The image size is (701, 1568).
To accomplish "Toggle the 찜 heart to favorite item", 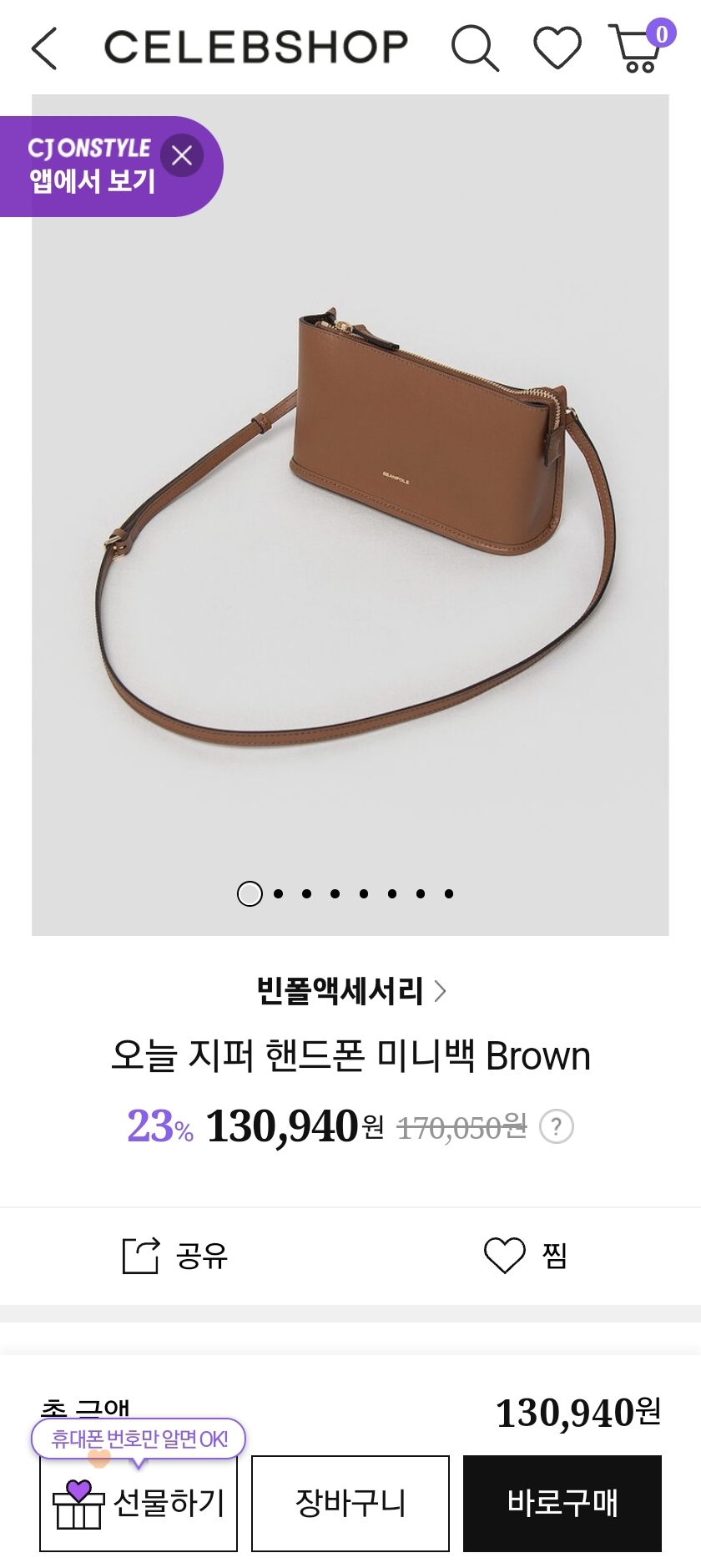I will click(x=505, y=1255).
